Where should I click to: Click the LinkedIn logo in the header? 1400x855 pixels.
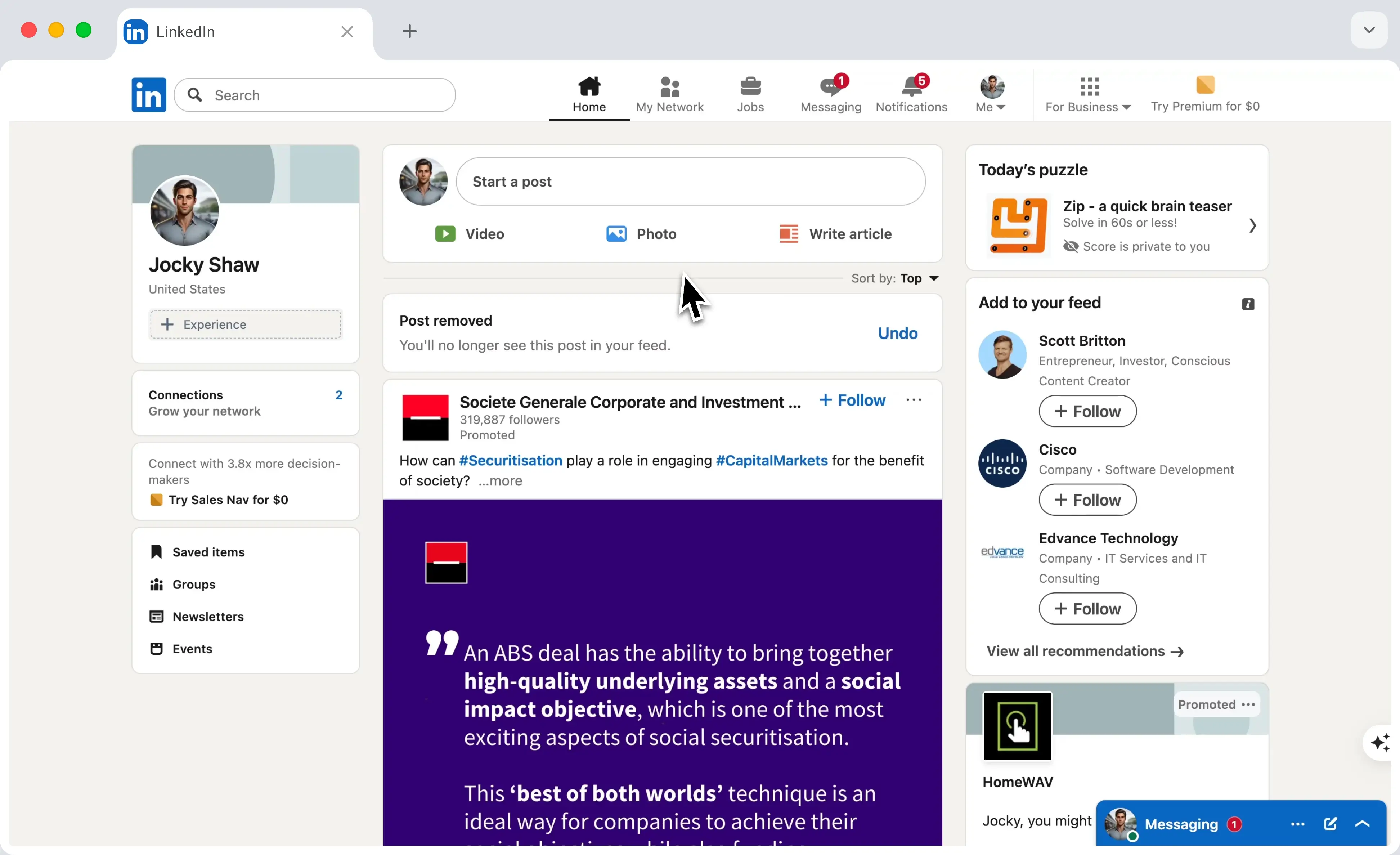(x=148, y=95)
